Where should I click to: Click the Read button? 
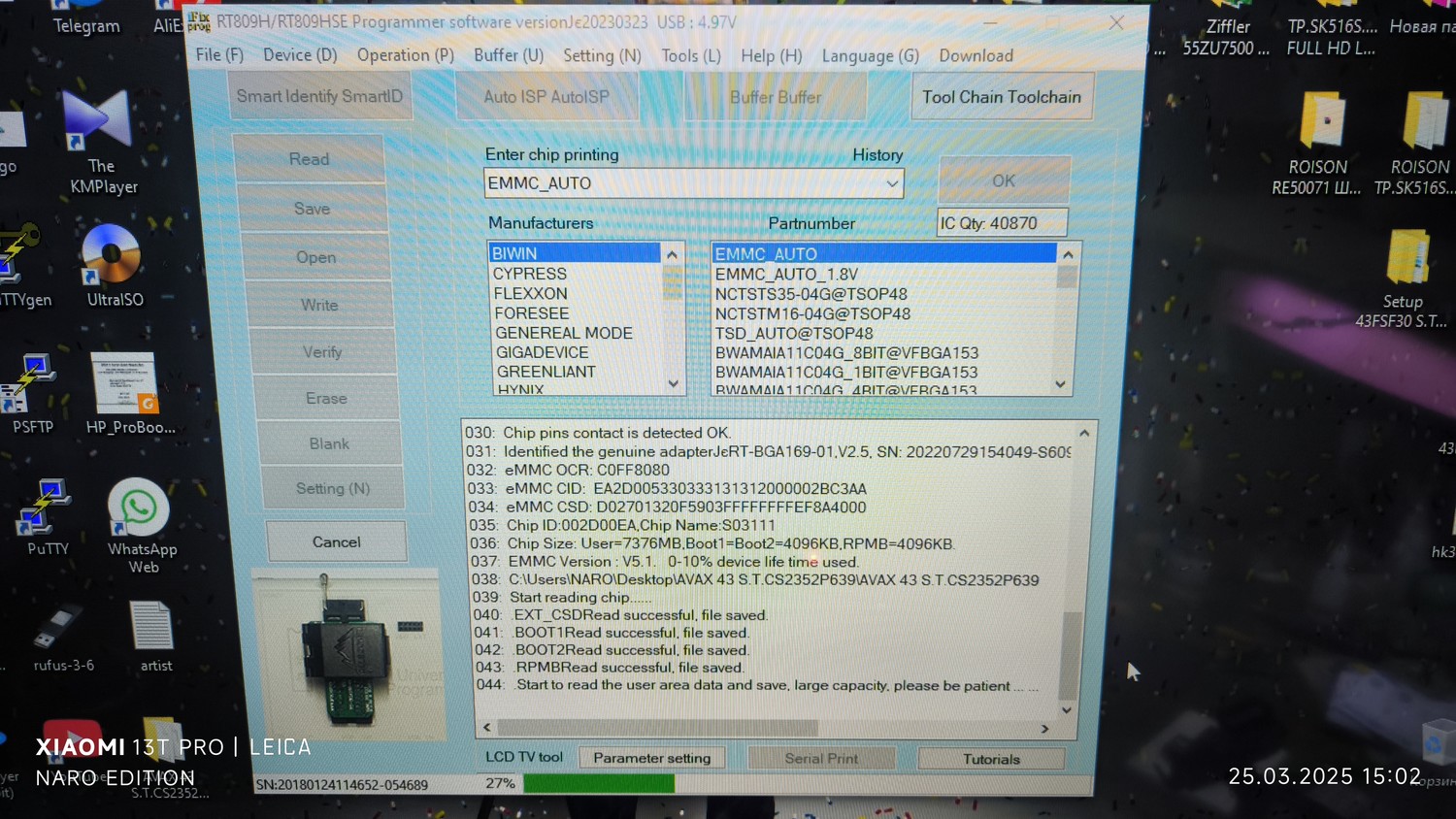pos(309,158)
